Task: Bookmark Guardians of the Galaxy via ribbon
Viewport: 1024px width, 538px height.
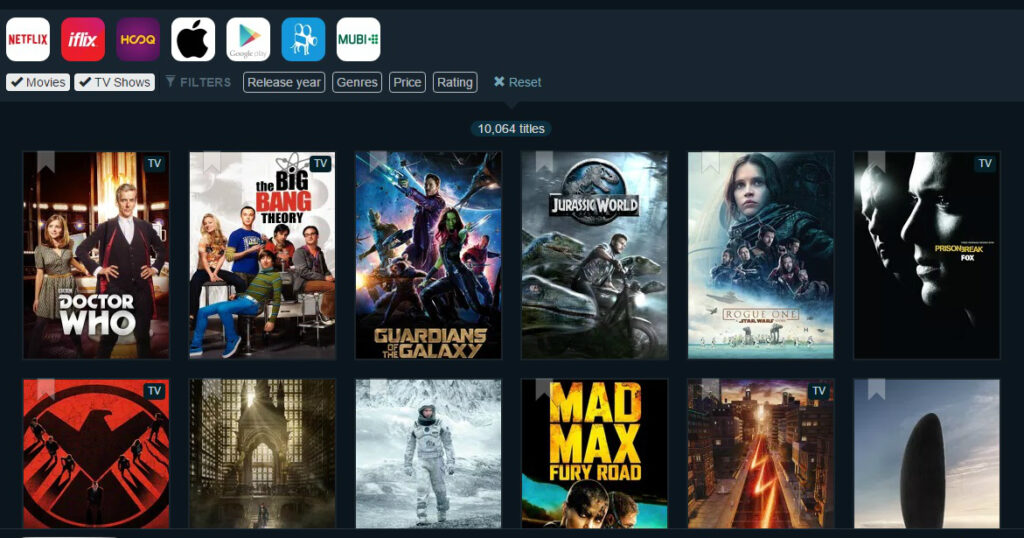Action: (378, 162)
